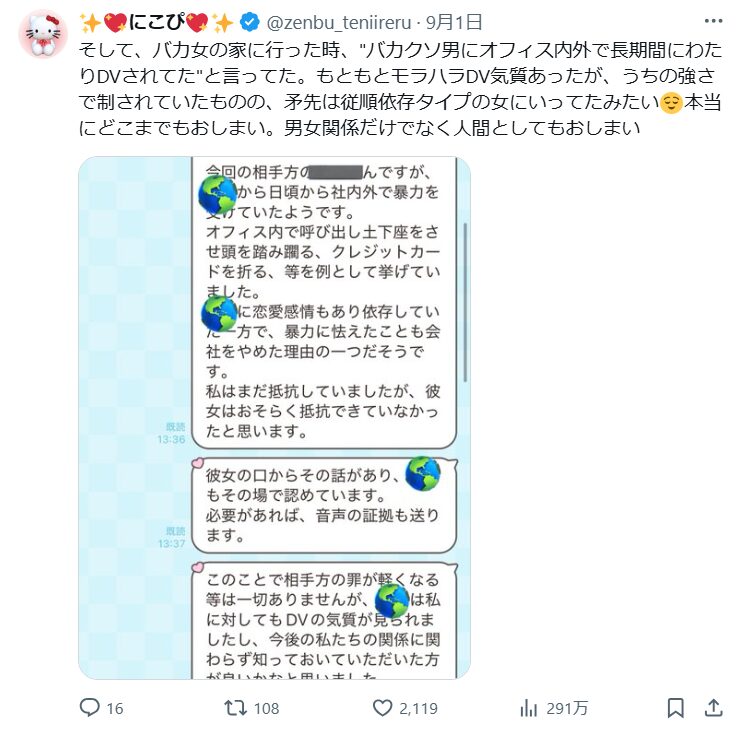Screen dimensions: 741x730
Task: Open the Hello Kitty profile avatar
Action: 43,34
